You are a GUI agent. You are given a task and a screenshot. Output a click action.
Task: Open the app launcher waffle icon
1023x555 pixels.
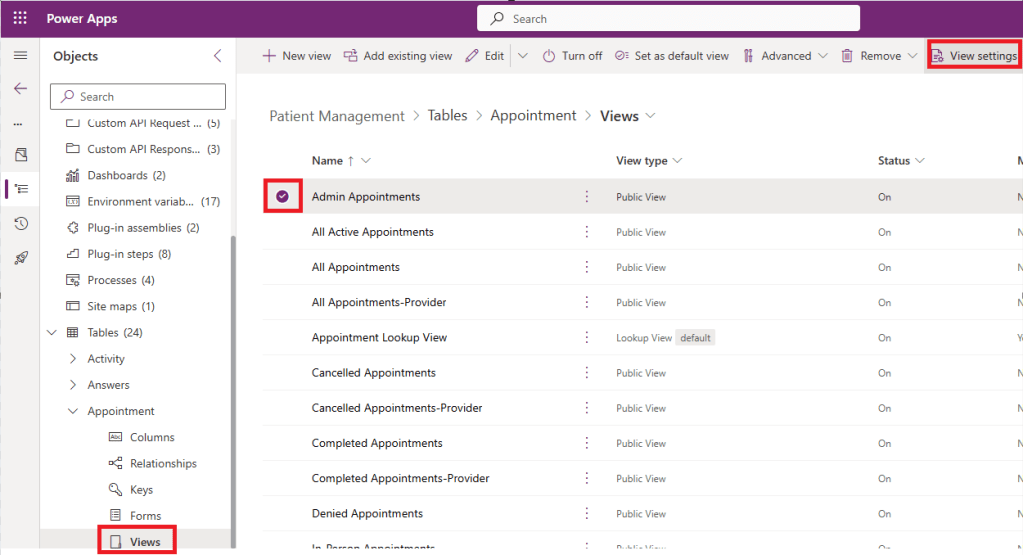click(x=20, y=18)
